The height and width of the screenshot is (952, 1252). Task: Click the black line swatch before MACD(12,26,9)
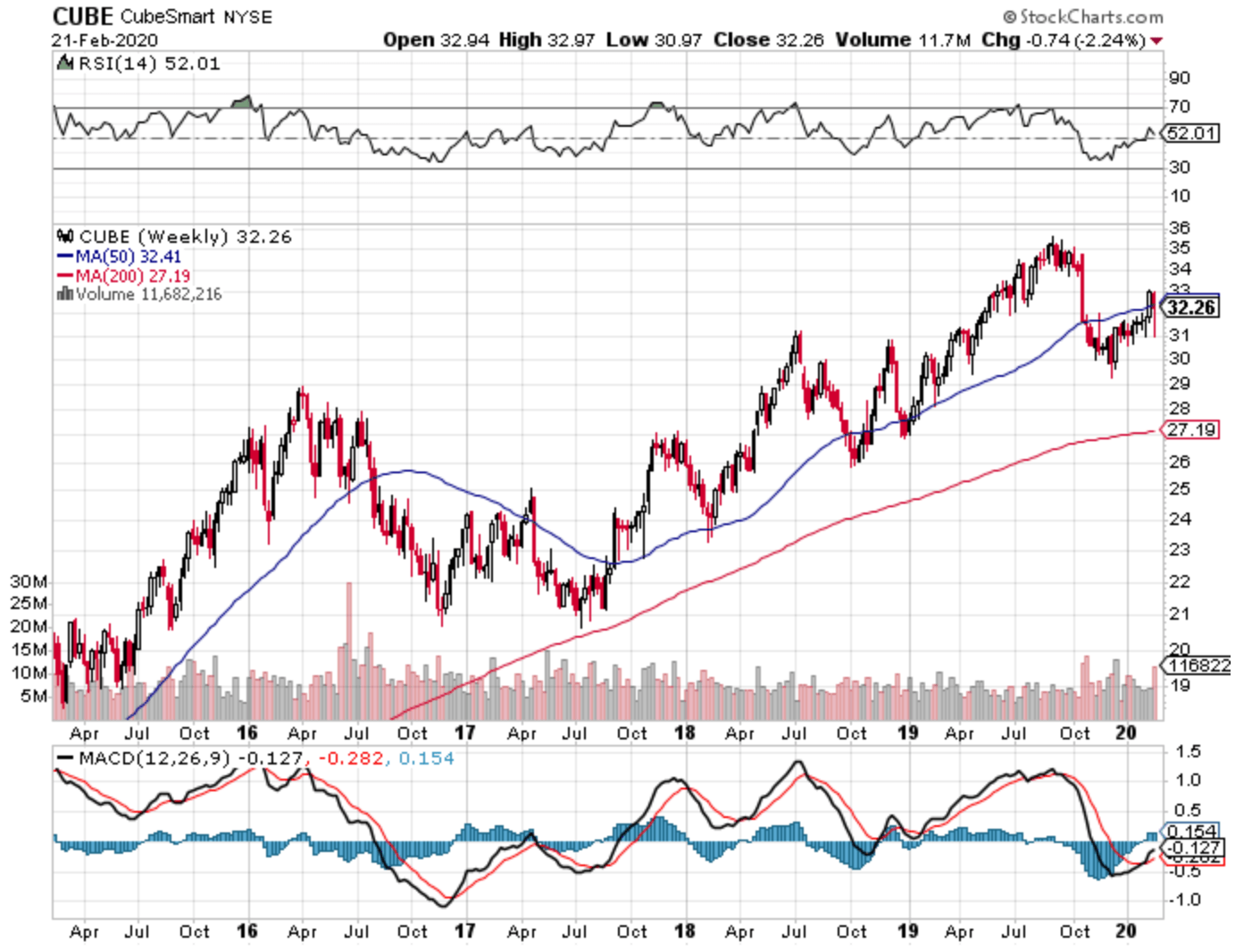click(65, 758)
